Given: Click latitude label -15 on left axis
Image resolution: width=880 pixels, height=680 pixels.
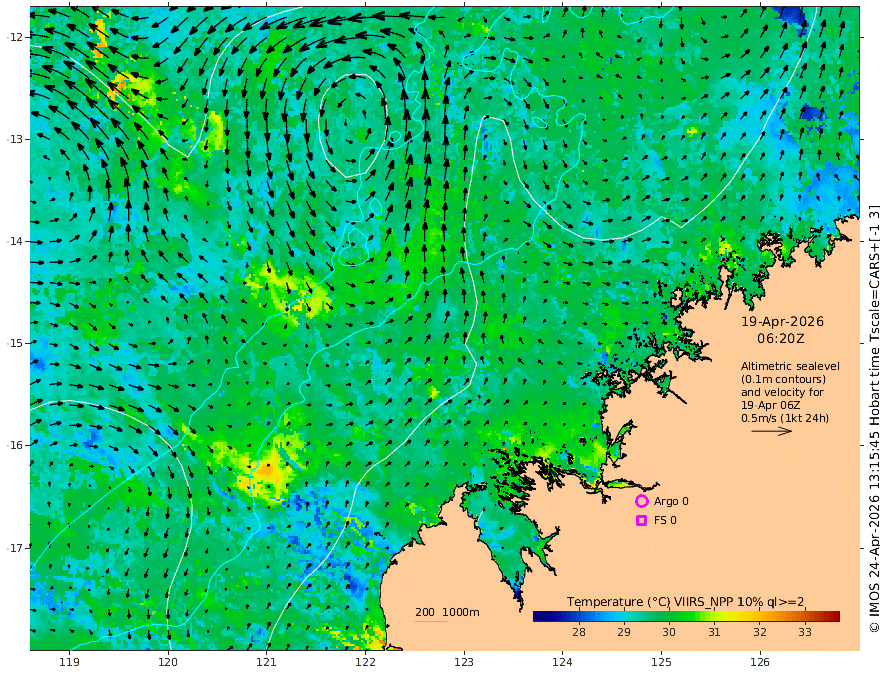Looking at the screenshot, I should (15, 343).
